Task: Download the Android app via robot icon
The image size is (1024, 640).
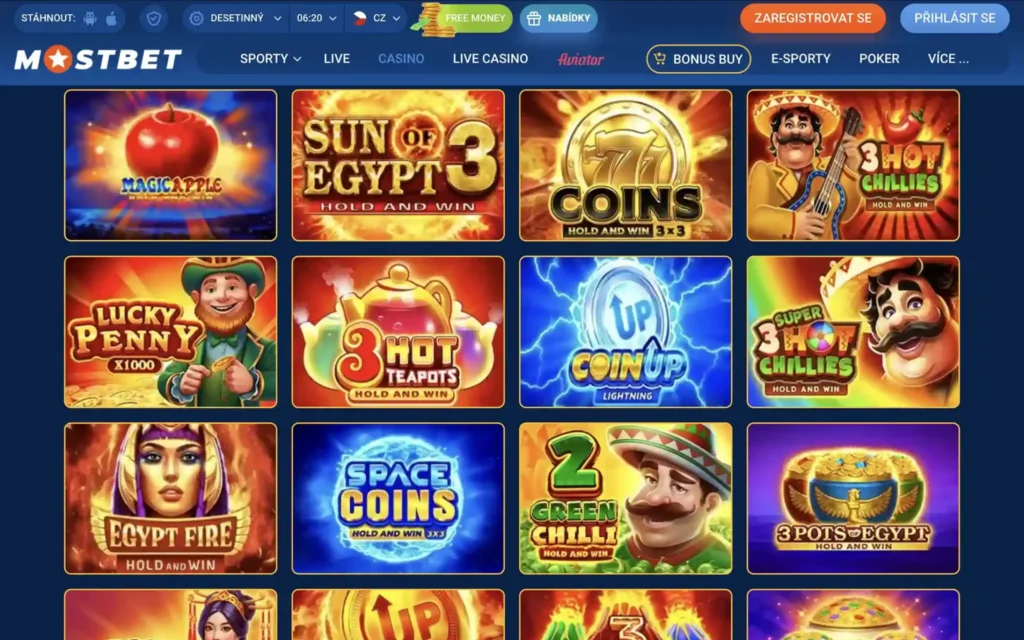Action: tap(90, 18)
